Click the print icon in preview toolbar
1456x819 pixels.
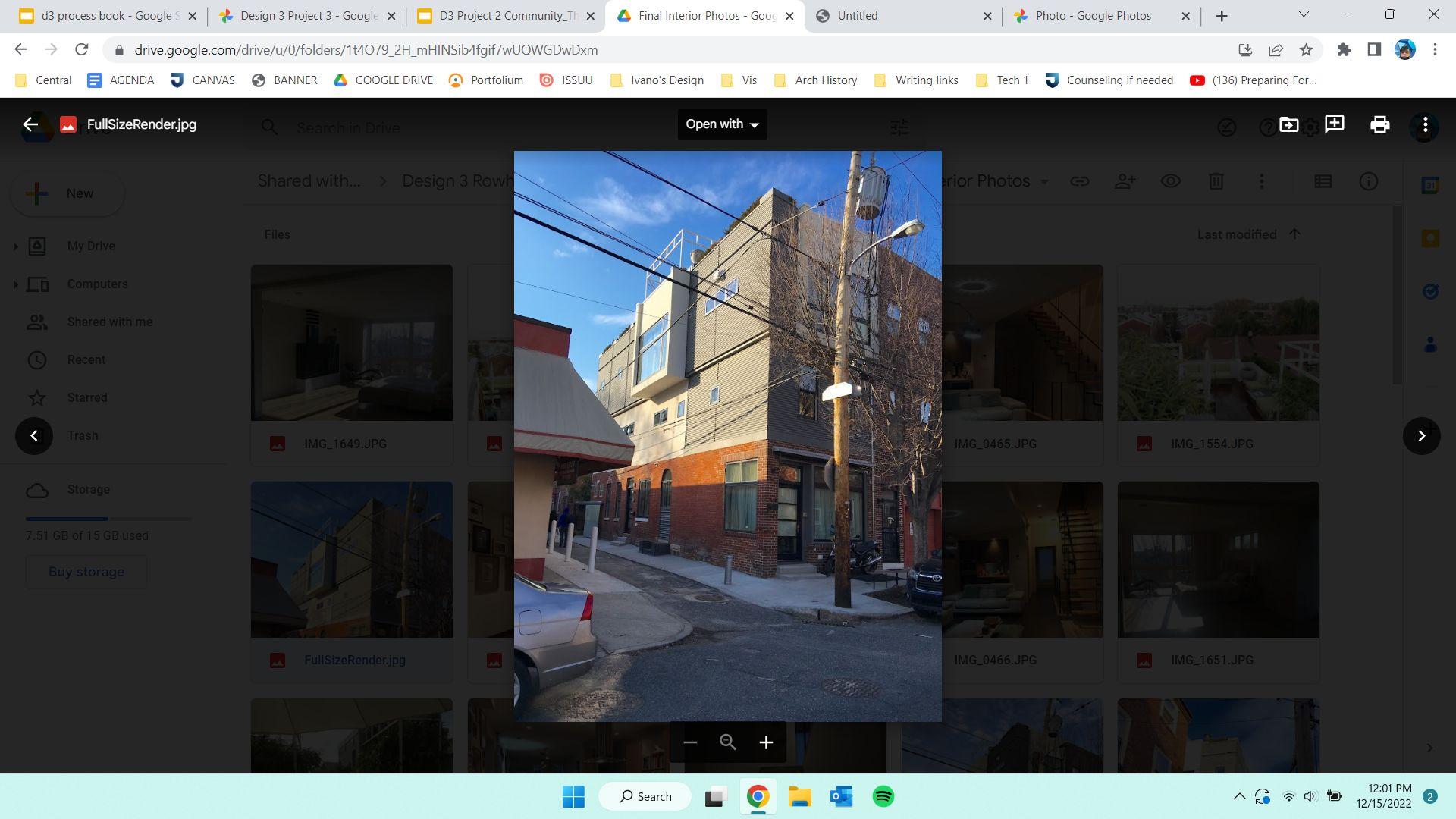pos(1379,124)
